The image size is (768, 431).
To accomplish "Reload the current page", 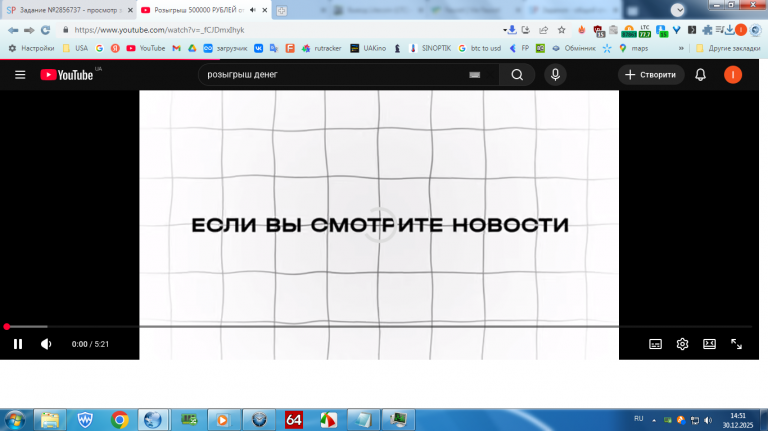I will pyautogui.click(x=46, y=30).
